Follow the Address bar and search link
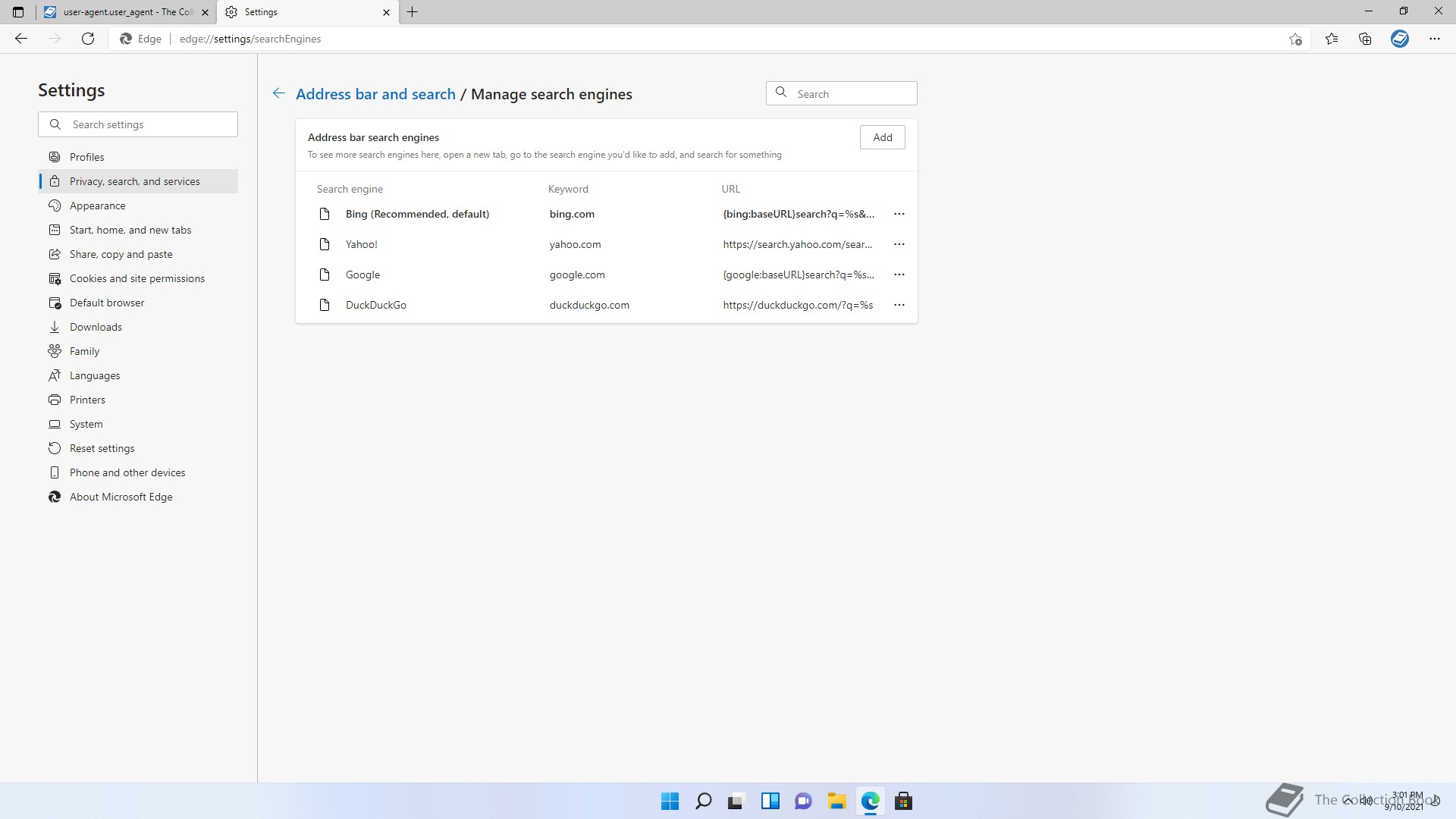The image size is (1456, 819). click(375, 94)
